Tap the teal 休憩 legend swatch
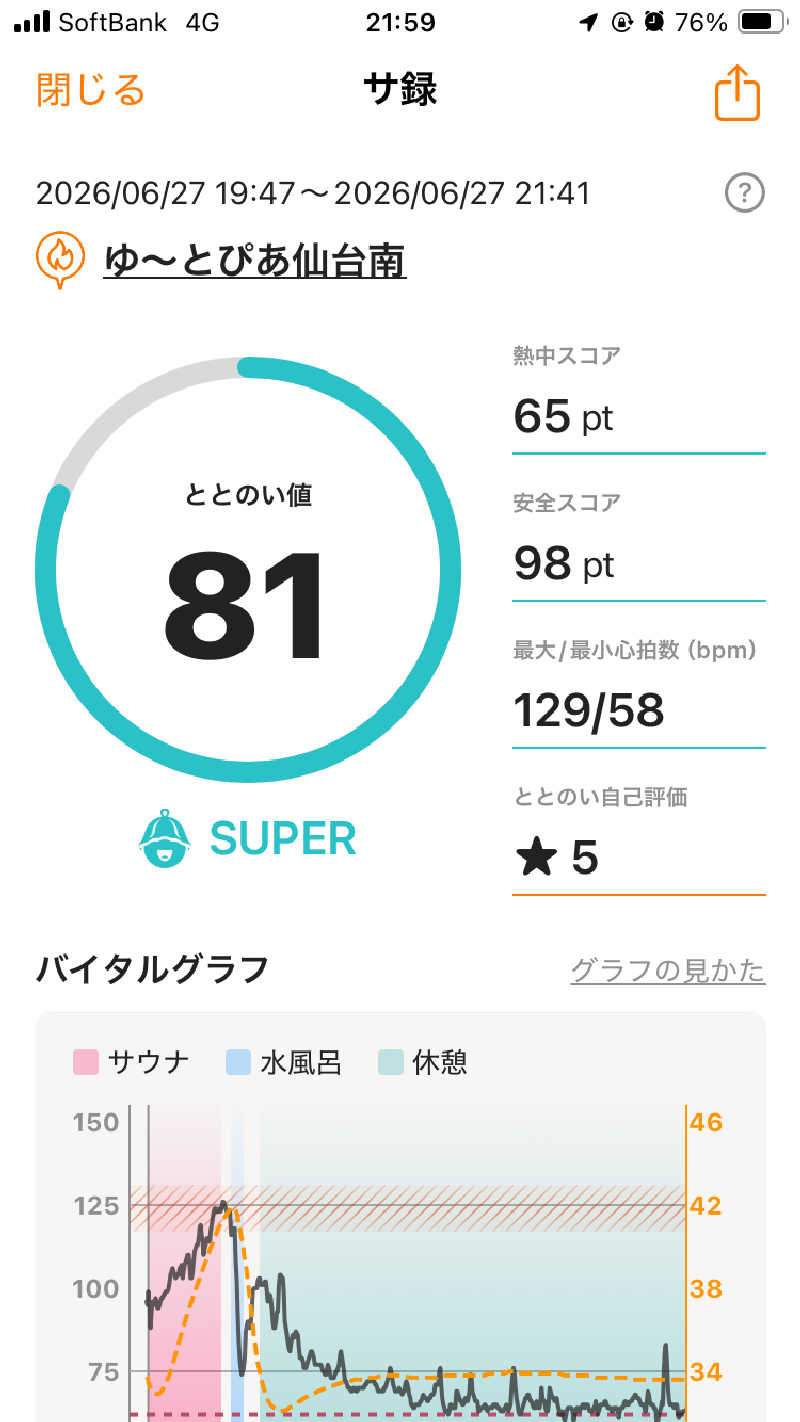 [x=391, y=1062]
